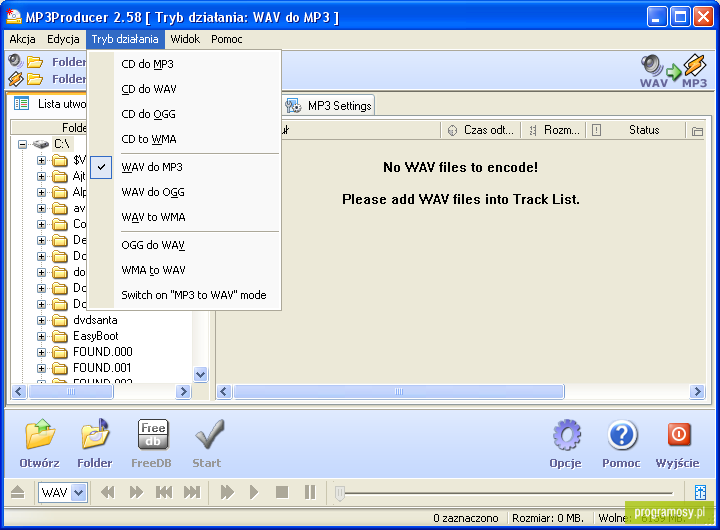The width and height of the screenshot is (720, 530).
Task: Open Pomoc question-mark help
Action: click(622, 434)
